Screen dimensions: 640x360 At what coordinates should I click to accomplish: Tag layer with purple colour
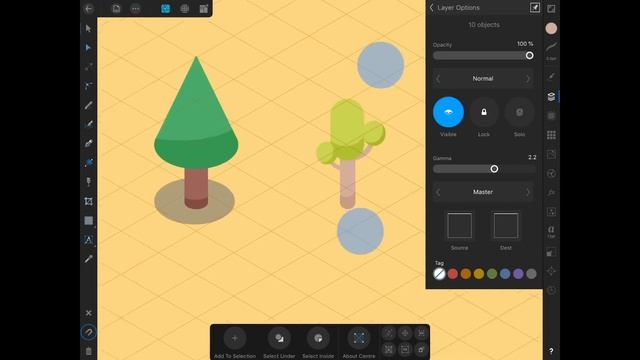[x=518, y=274]
